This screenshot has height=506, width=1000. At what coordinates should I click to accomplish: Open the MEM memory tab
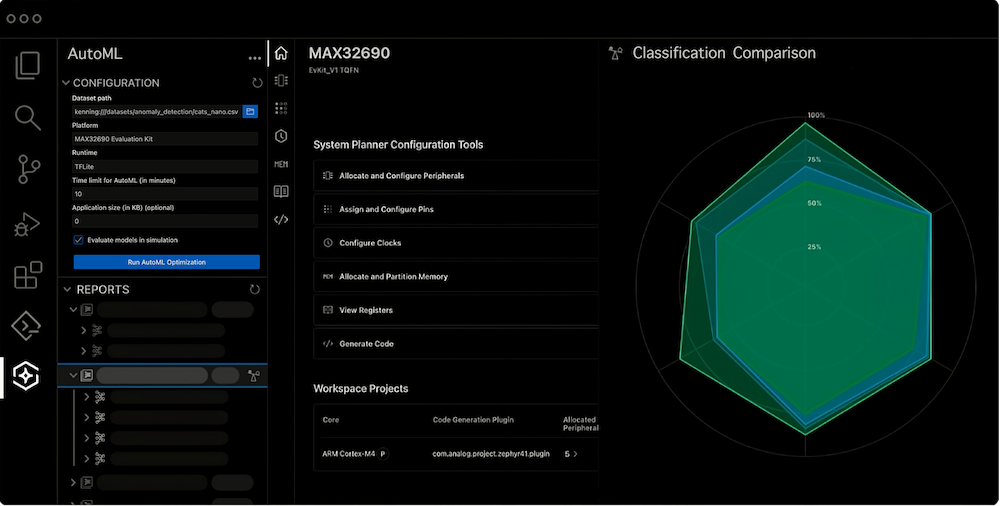pyautogui.click(x=281, y=164)
